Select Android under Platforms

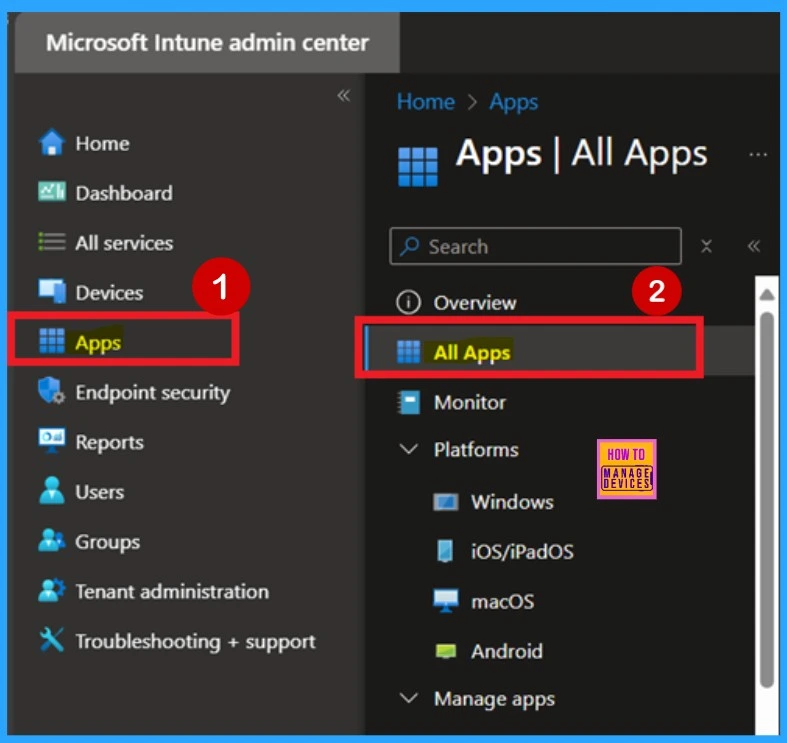506,651
